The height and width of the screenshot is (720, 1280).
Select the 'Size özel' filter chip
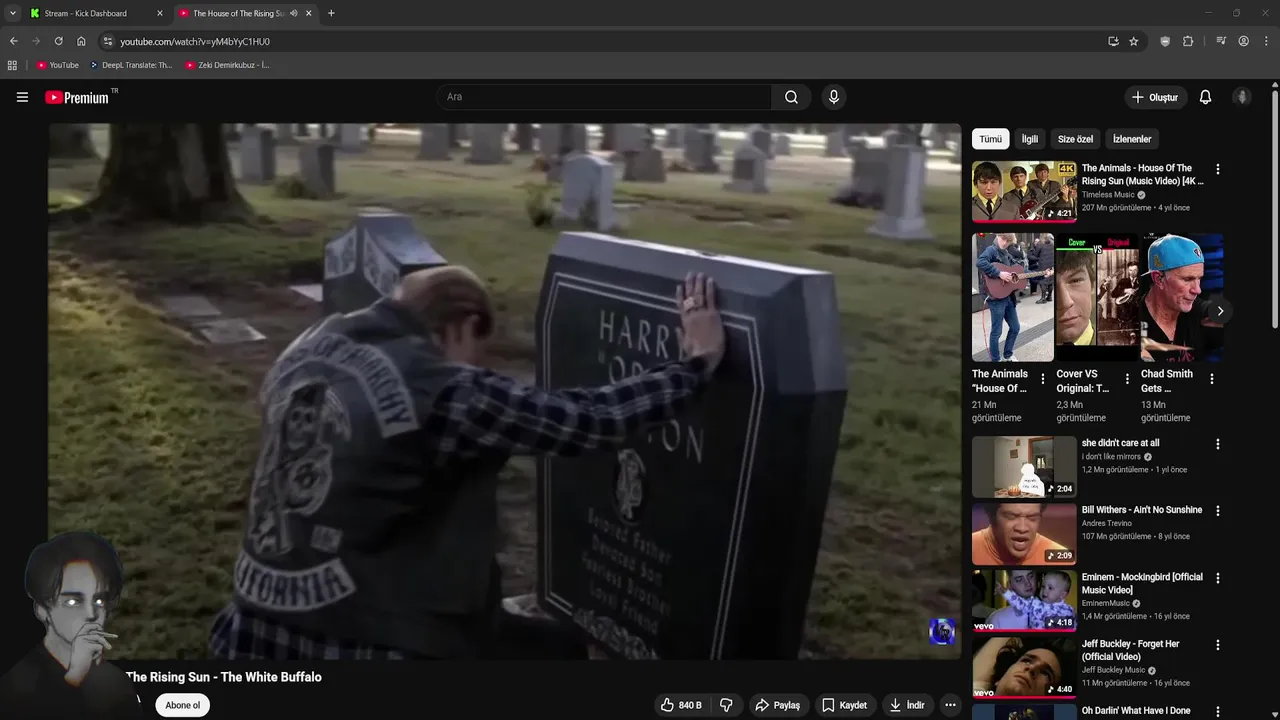(x=1075, y=139)
